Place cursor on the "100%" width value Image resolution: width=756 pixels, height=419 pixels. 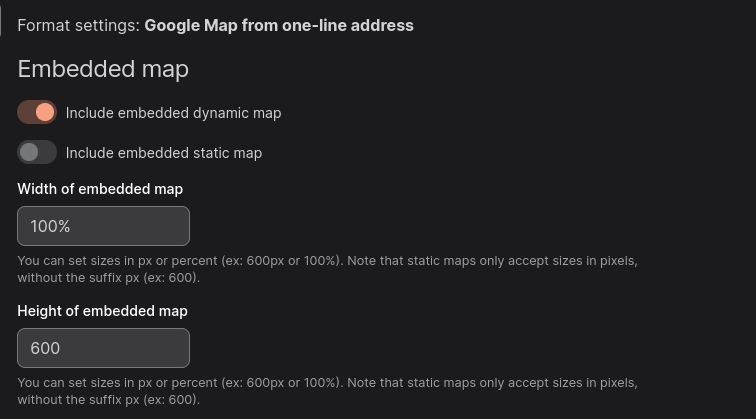pos(50,227)
